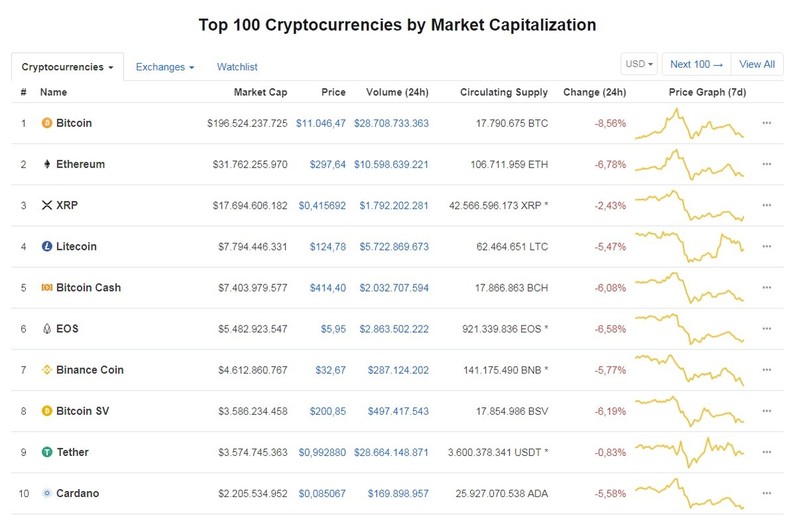Open the USD currency selector
Viewport: 799px width, 515px height.
click(x=639, y=64)
